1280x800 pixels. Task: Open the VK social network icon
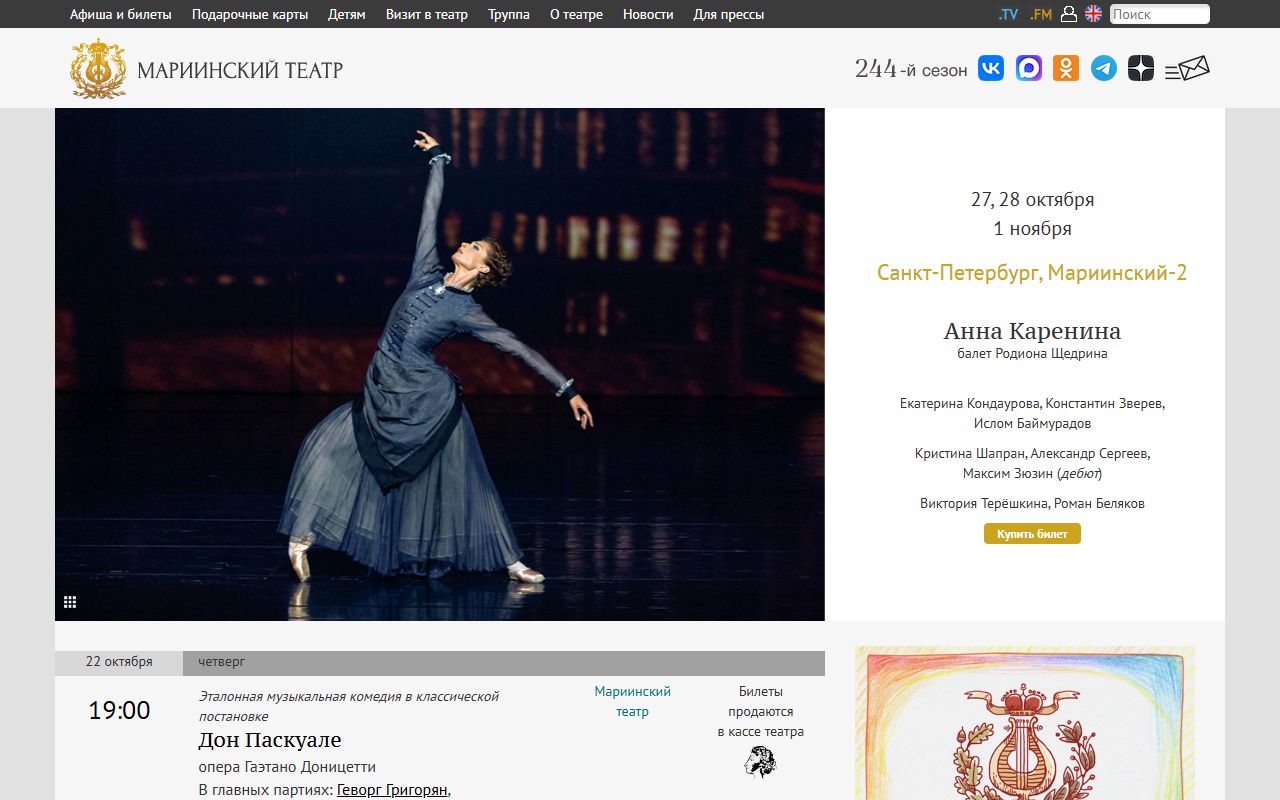click(x=991, y=68)
